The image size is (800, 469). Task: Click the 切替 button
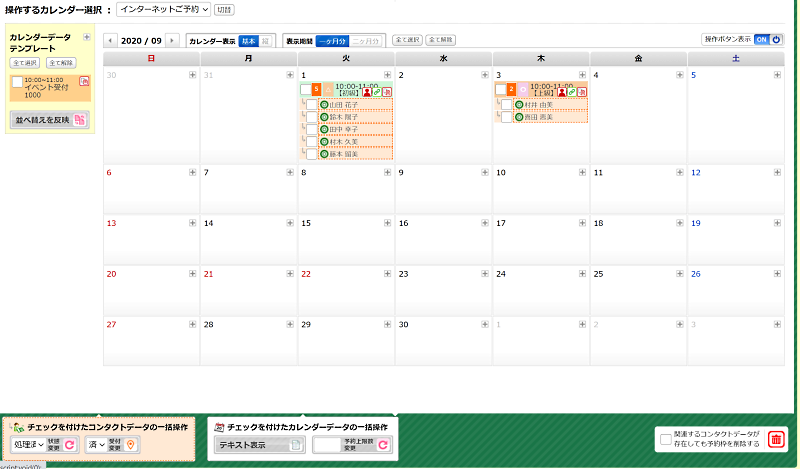pyautogui.click(x=224, y=10)
